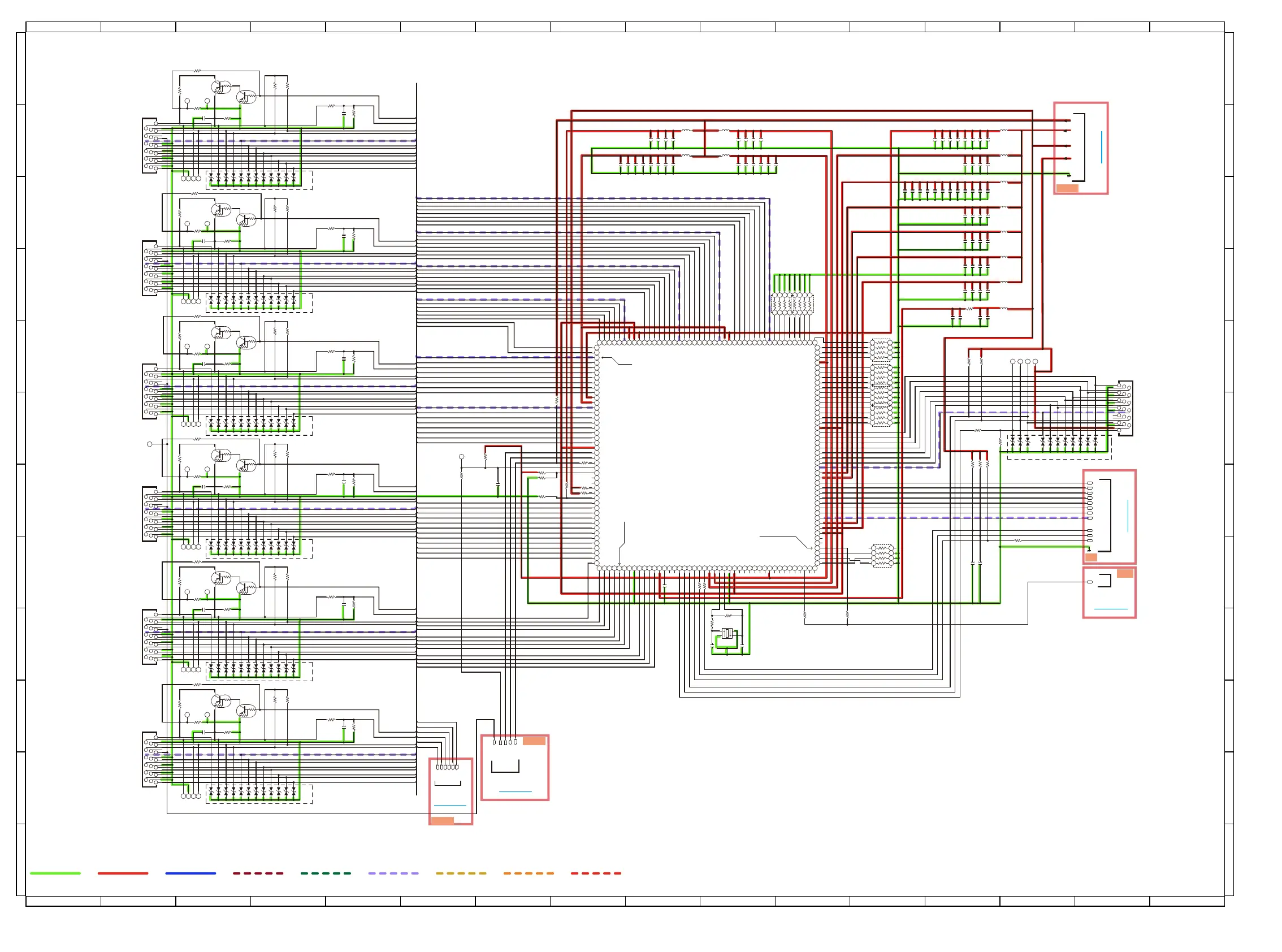Click the cyan line in the narrow bottom-center pink box
The height and width of the screenshot is (952, 1282).
pyautogui.click(x=449, y=804)
